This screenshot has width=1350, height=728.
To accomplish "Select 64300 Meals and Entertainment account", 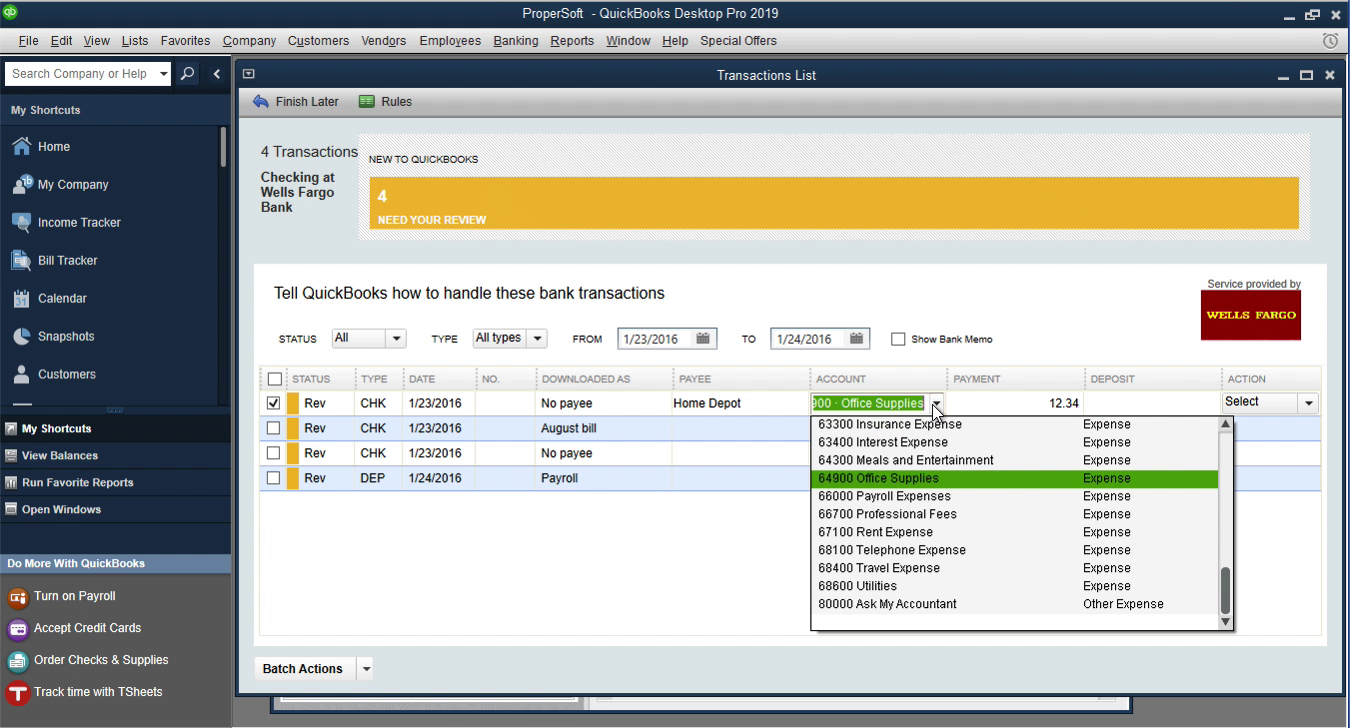I will pos(1015,460).
